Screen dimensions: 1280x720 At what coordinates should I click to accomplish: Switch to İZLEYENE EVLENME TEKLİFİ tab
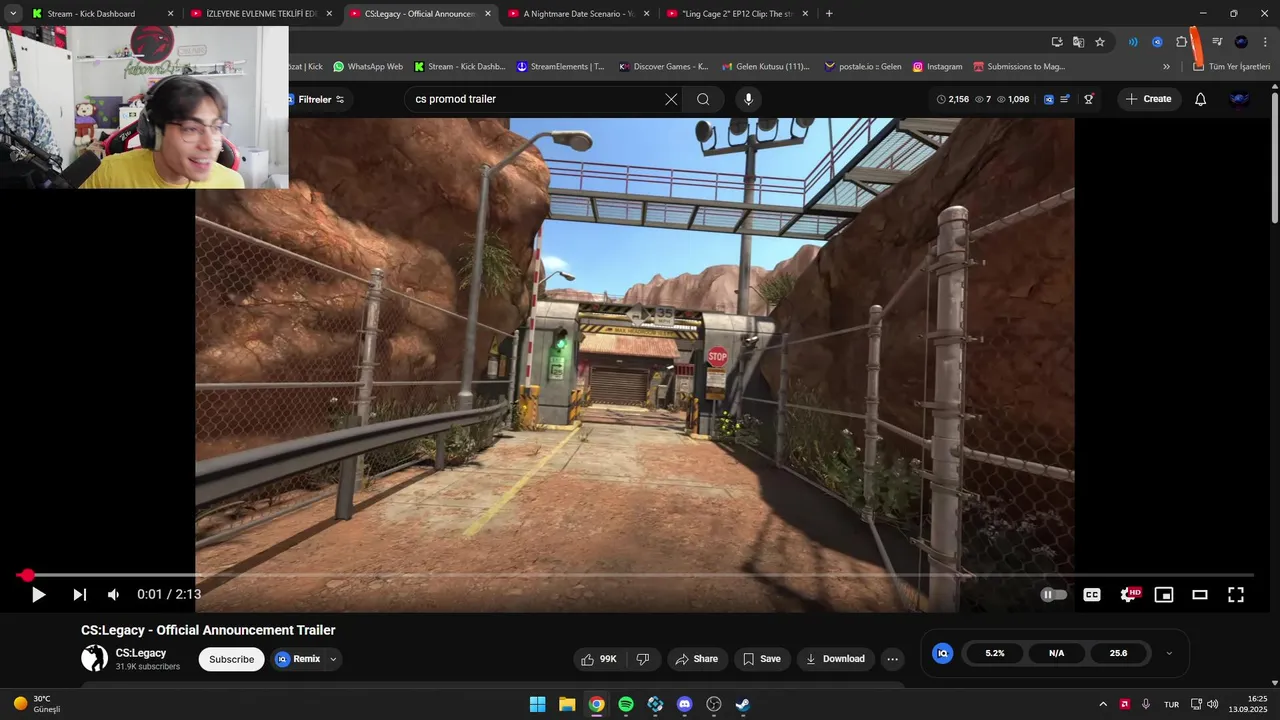pos(261,14)
